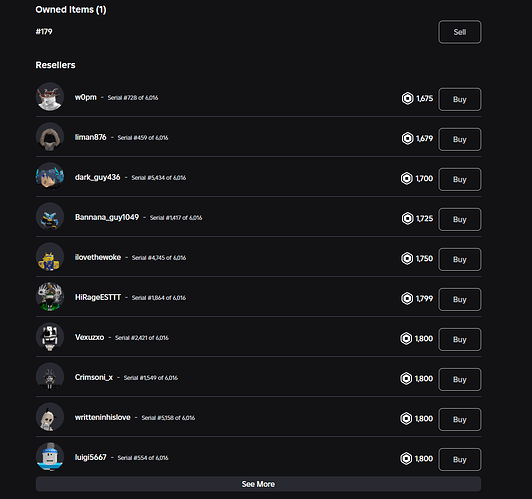Visit ilovethewoke's profile via username

click(98, 257)
